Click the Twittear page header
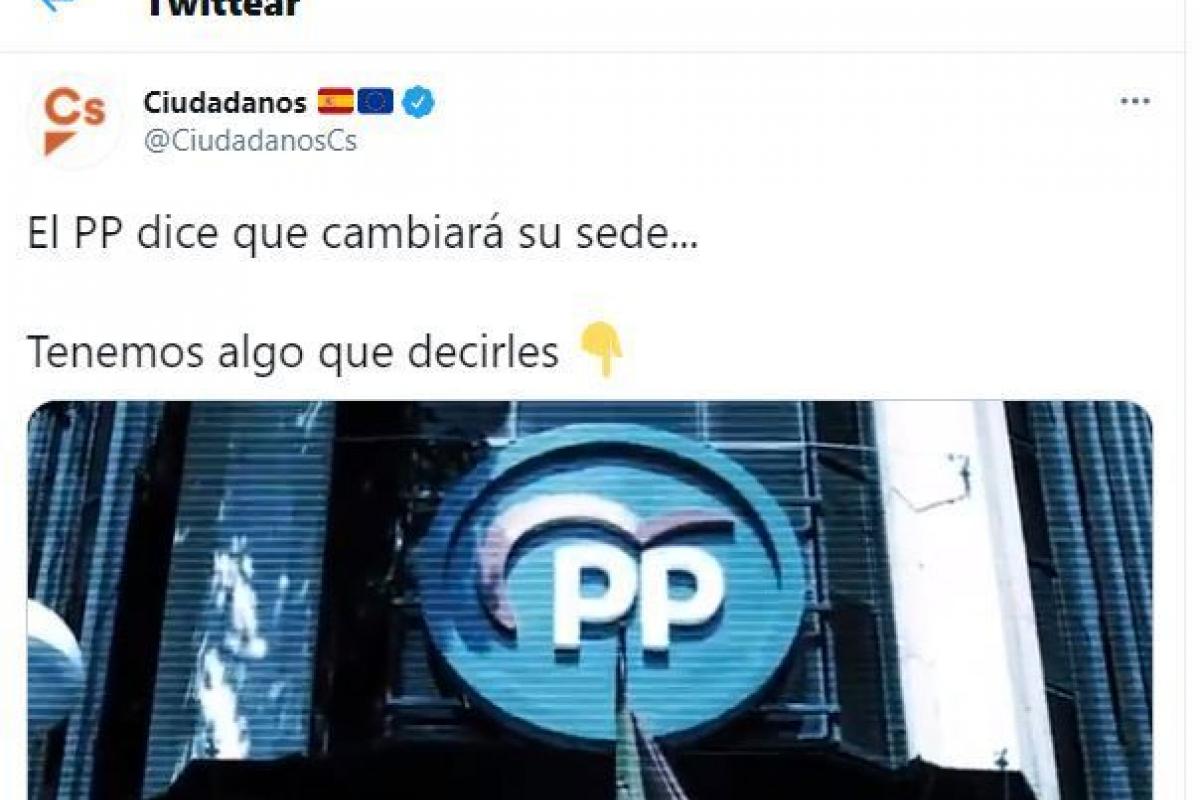Viewport: 1200px width, 800px height. click(222, 9)
